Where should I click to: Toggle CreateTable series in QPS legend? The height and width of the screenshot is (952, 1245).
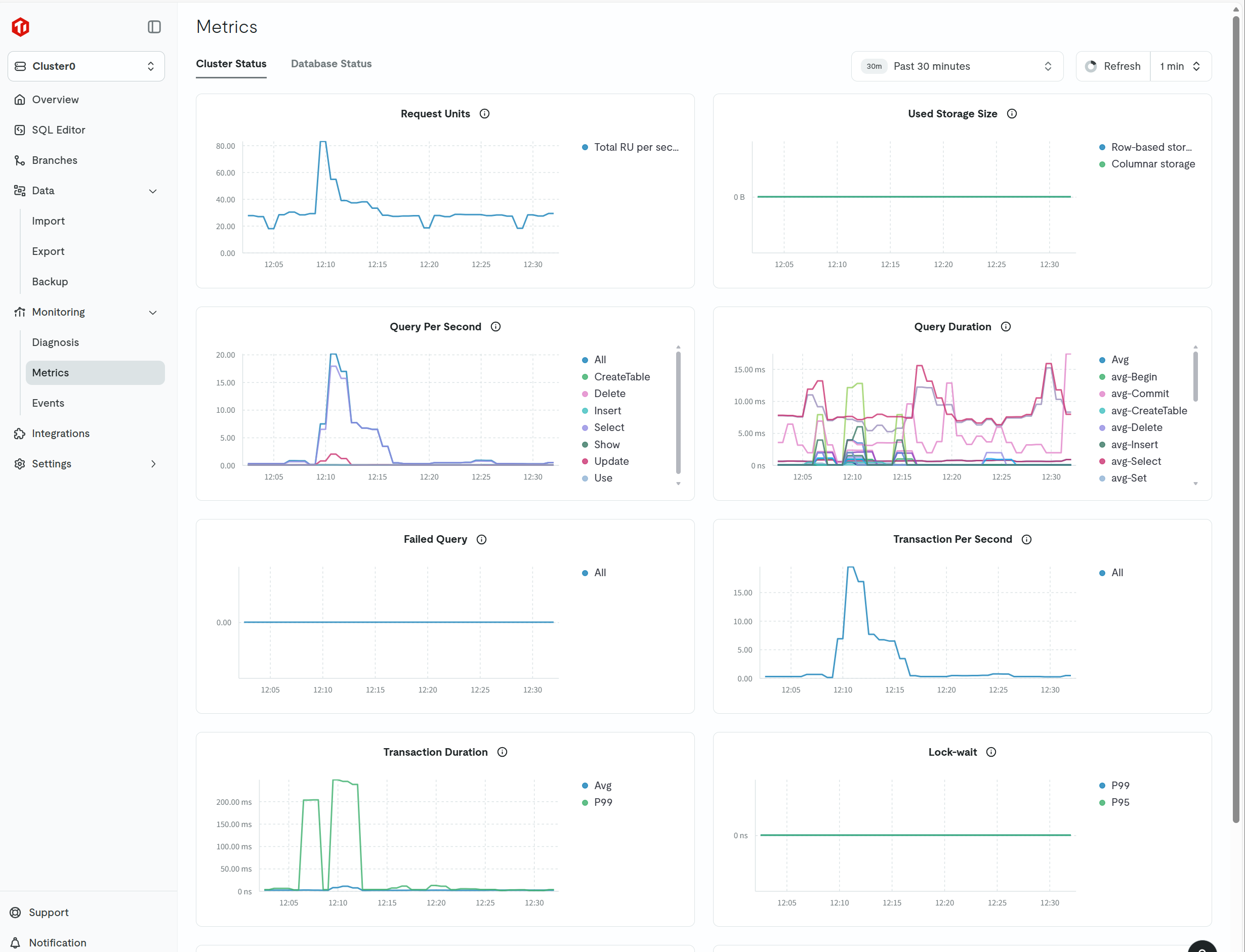621,377
